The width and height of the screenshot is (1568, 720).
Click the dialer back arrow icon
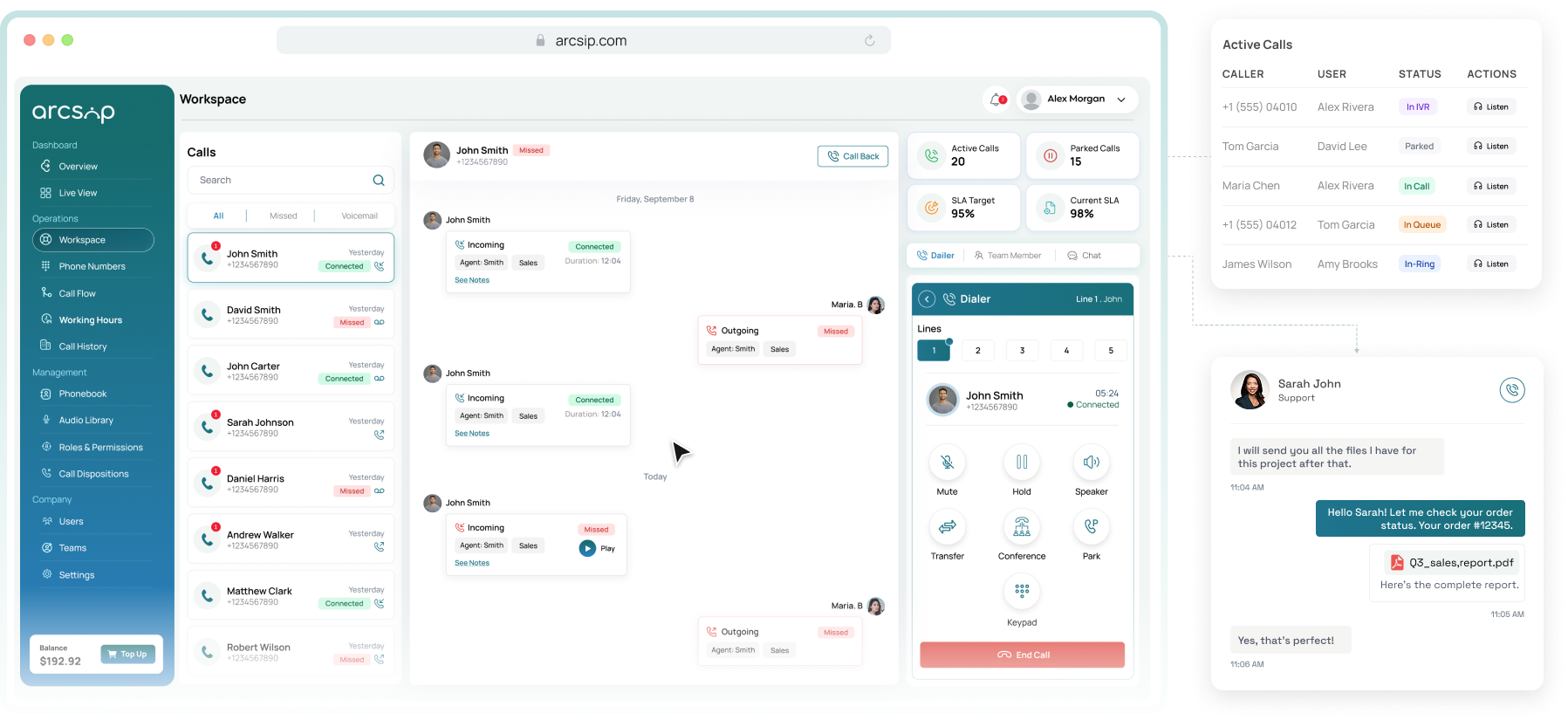pyautogui.click(x=927, y=298)
